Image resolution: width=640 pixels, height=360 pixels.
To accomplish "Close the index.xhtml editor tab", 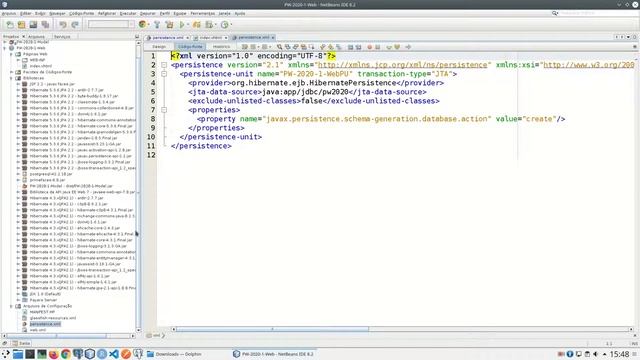I will pos(225,38).
